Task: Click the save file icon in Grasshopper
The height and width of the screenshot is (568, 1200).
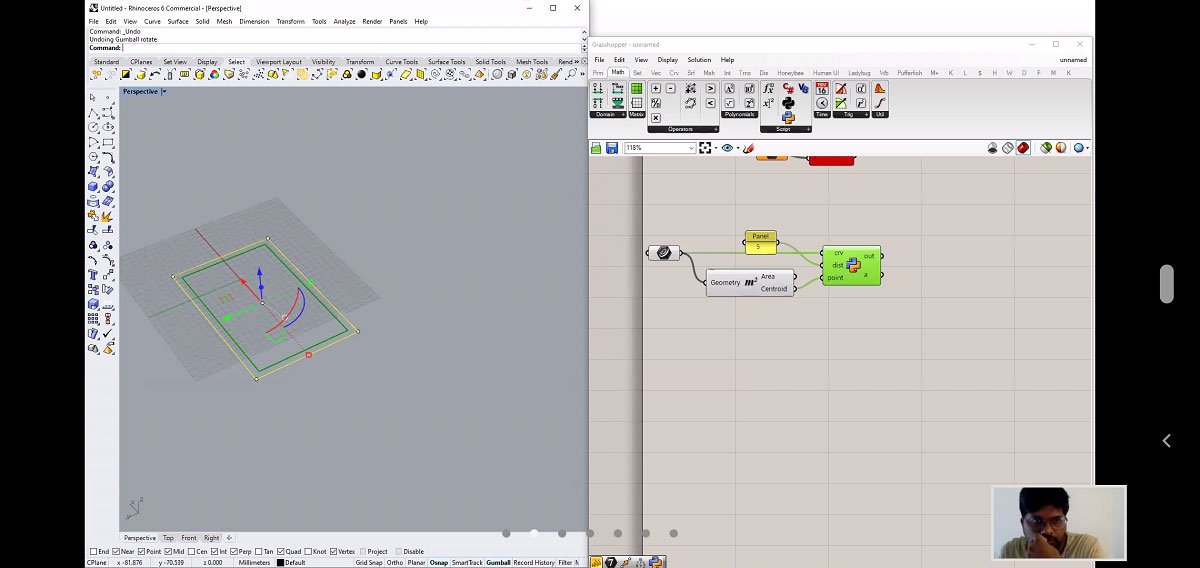Action: [612, 148]
